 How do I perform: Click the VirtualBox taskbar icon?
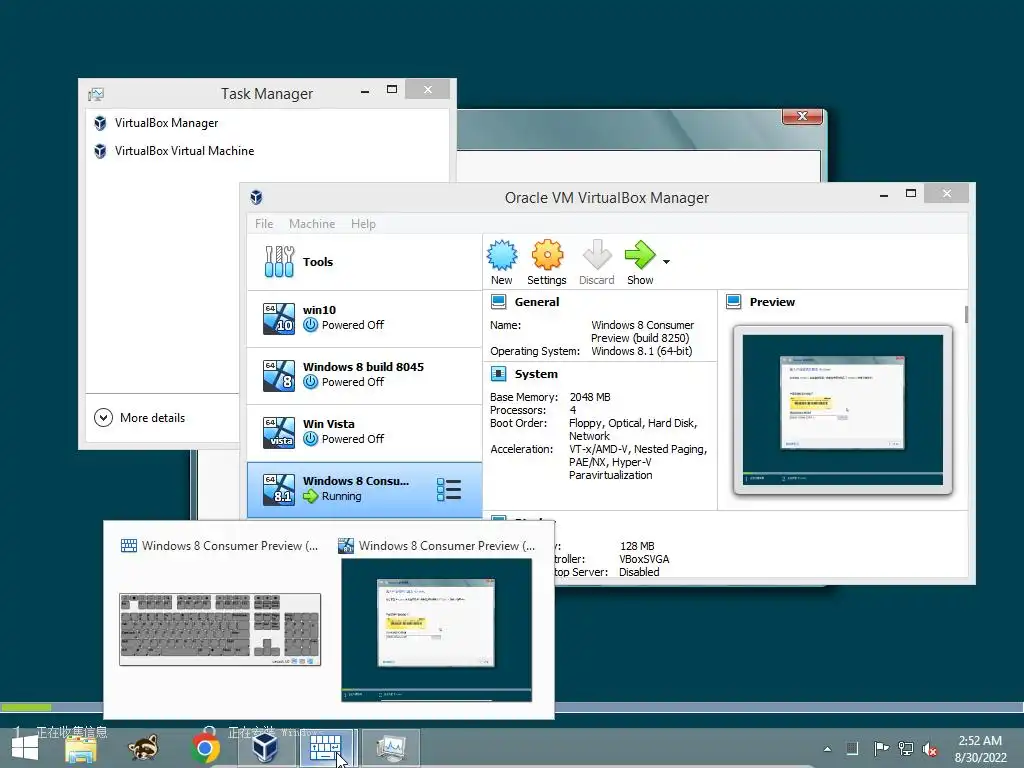click(265, 748)
